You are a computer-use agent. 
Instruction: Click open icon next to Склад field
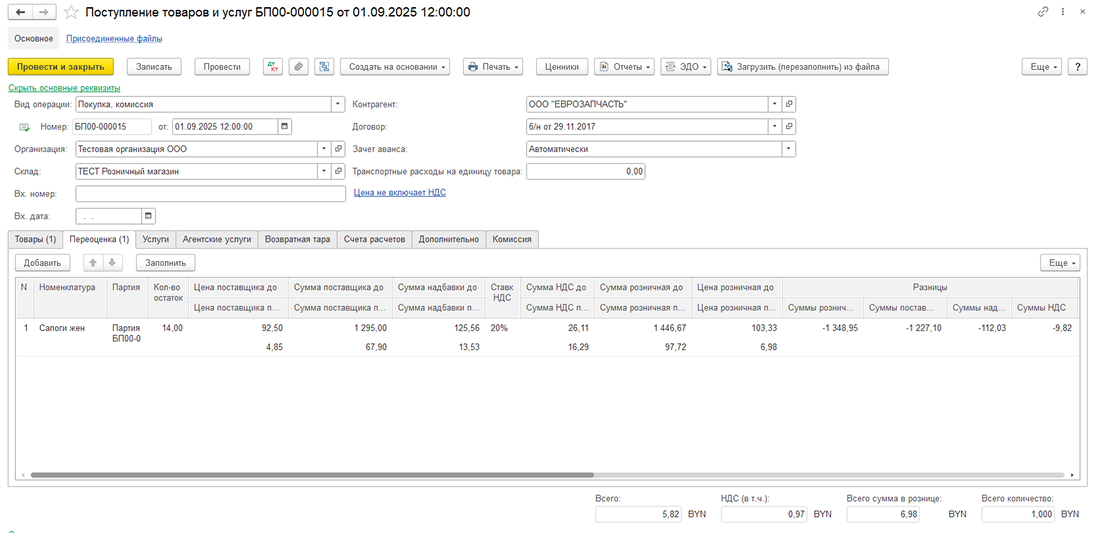click(339, 171)
